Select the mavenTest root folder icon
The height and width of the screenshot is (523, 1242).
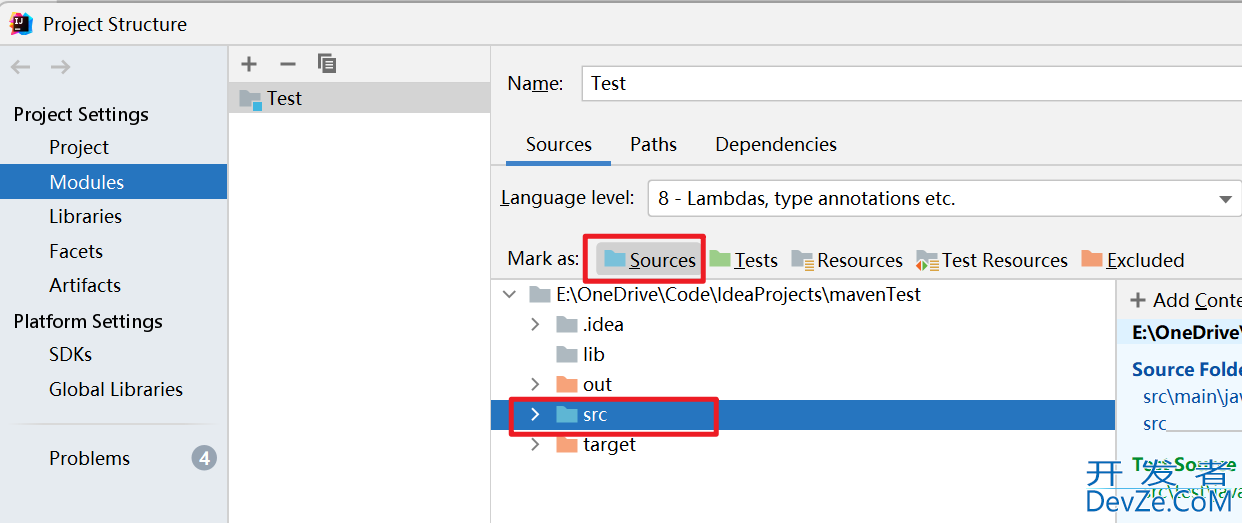(540, 295)
